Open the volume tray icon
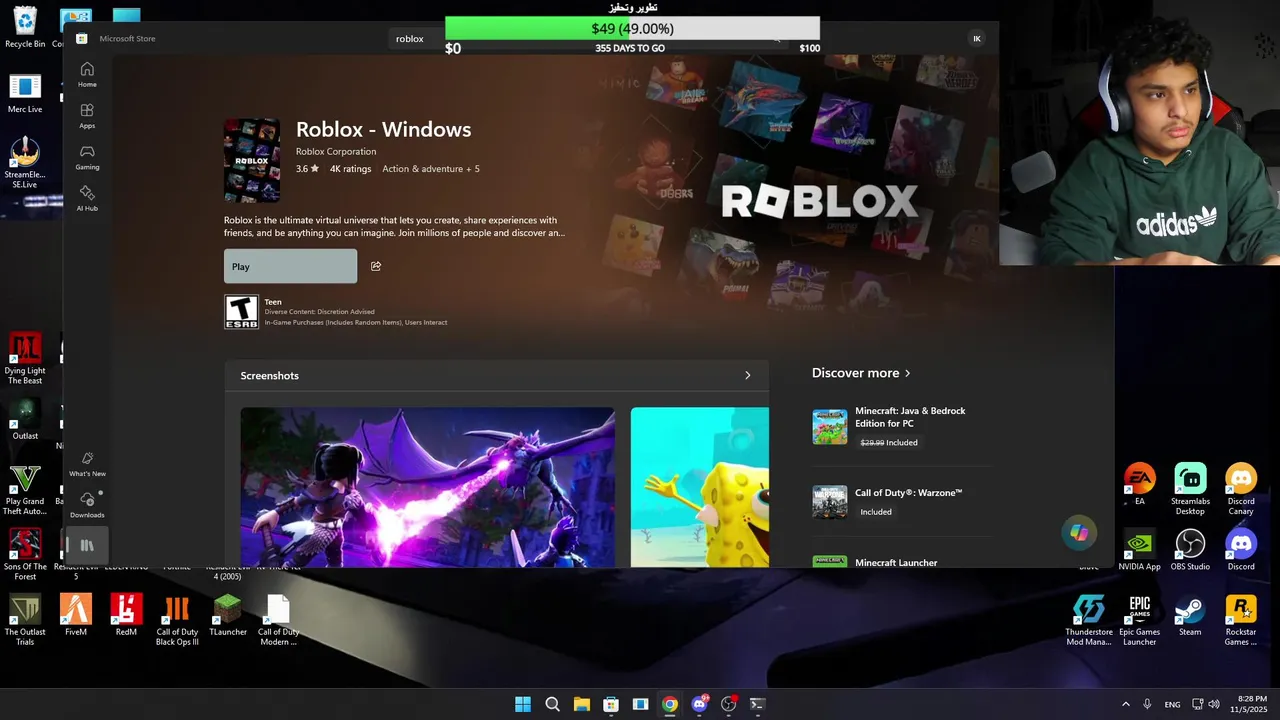 pyautogui.click(x=1214, y=704)
